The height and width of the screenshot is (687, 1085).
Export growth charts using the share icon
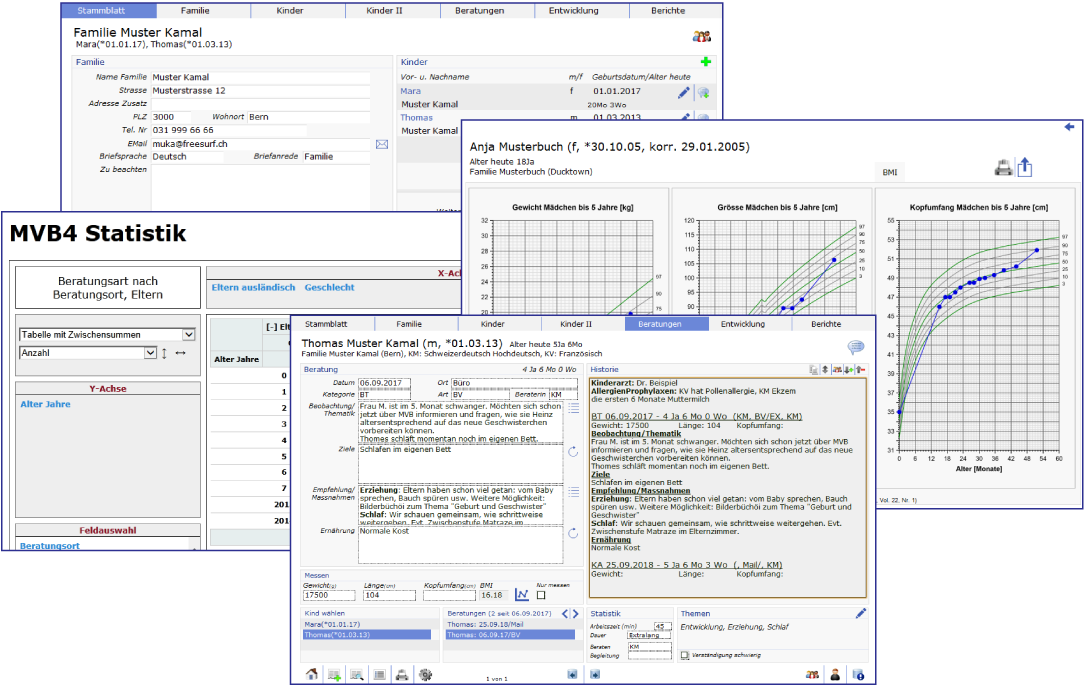(x=1025, y=167)
